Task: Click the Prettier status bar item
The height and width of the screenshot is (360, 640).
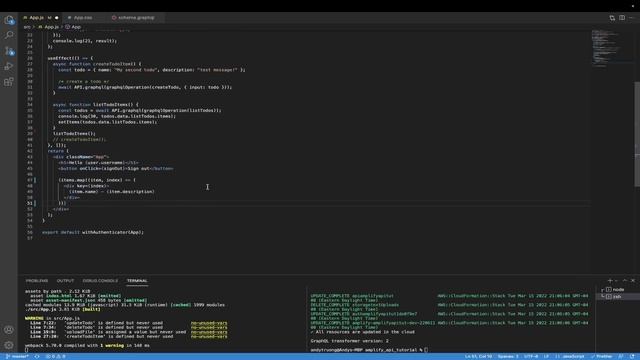Action: coord(602,356)
